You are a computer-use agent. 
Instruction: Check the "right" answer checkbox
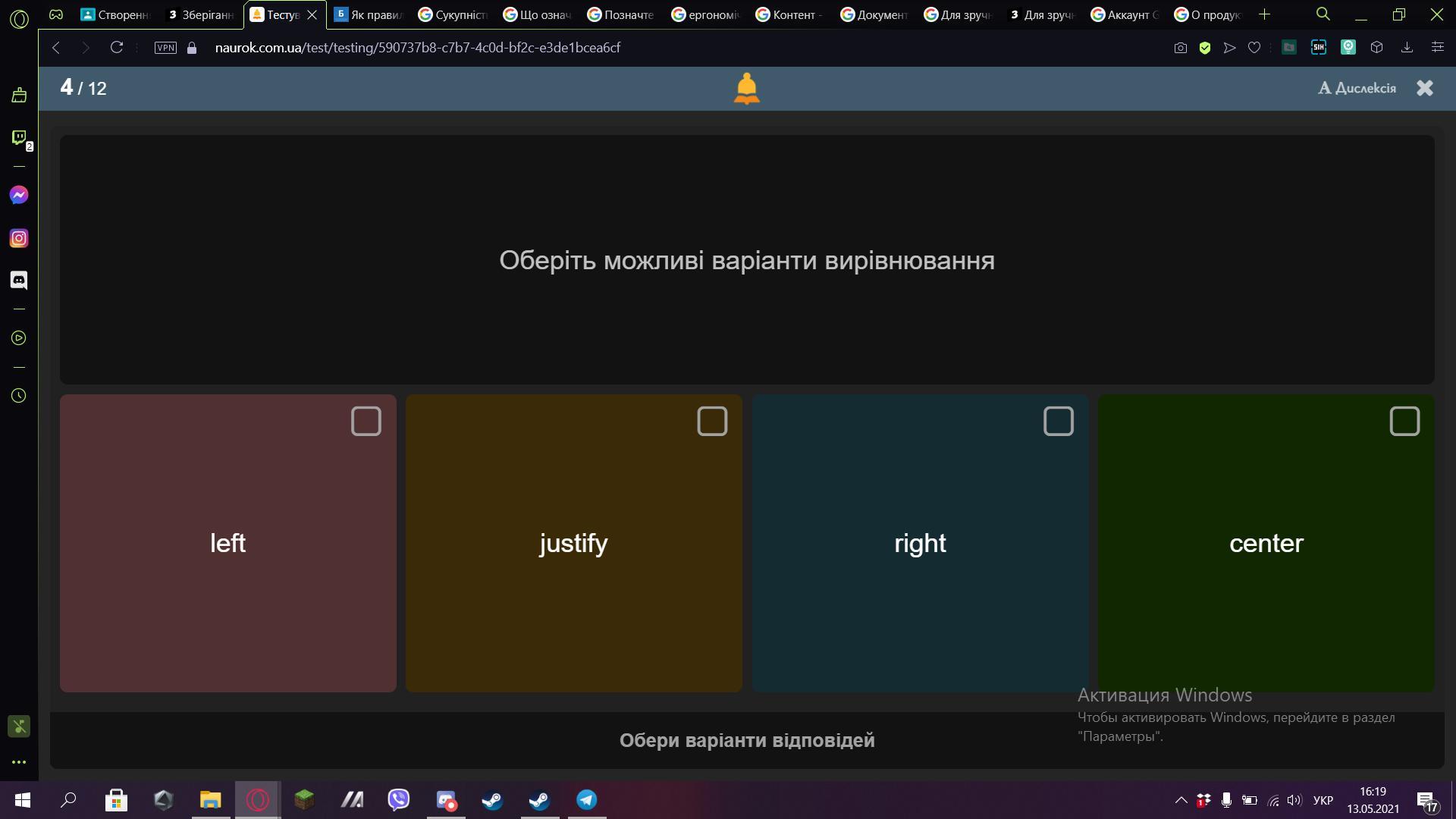[1058, 421]
